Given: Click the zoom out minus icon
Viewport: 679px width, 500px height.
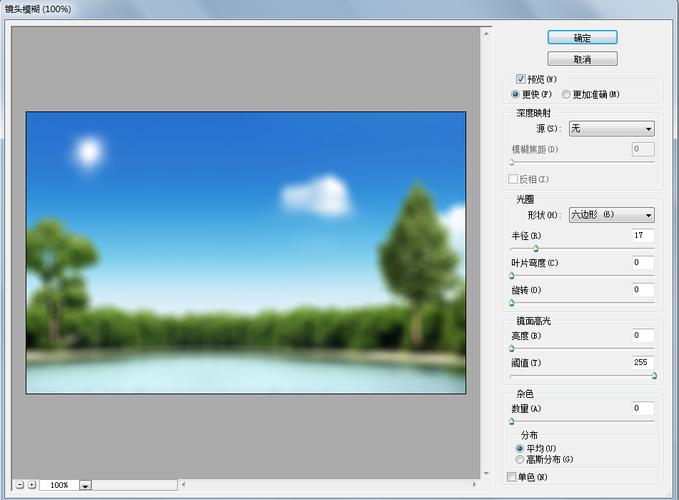Looking at the screenshot, I should tap(20, 485).
